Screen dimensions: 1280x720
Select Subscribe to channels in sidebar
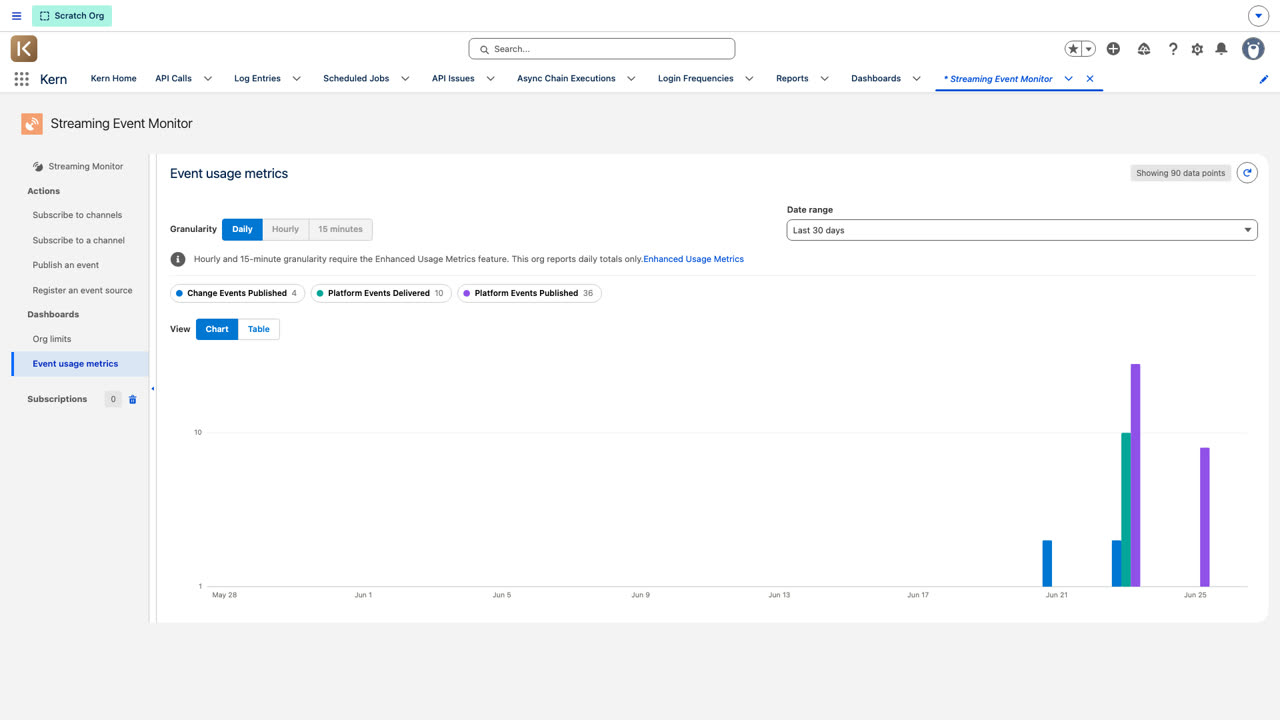[x=77, y=215]
